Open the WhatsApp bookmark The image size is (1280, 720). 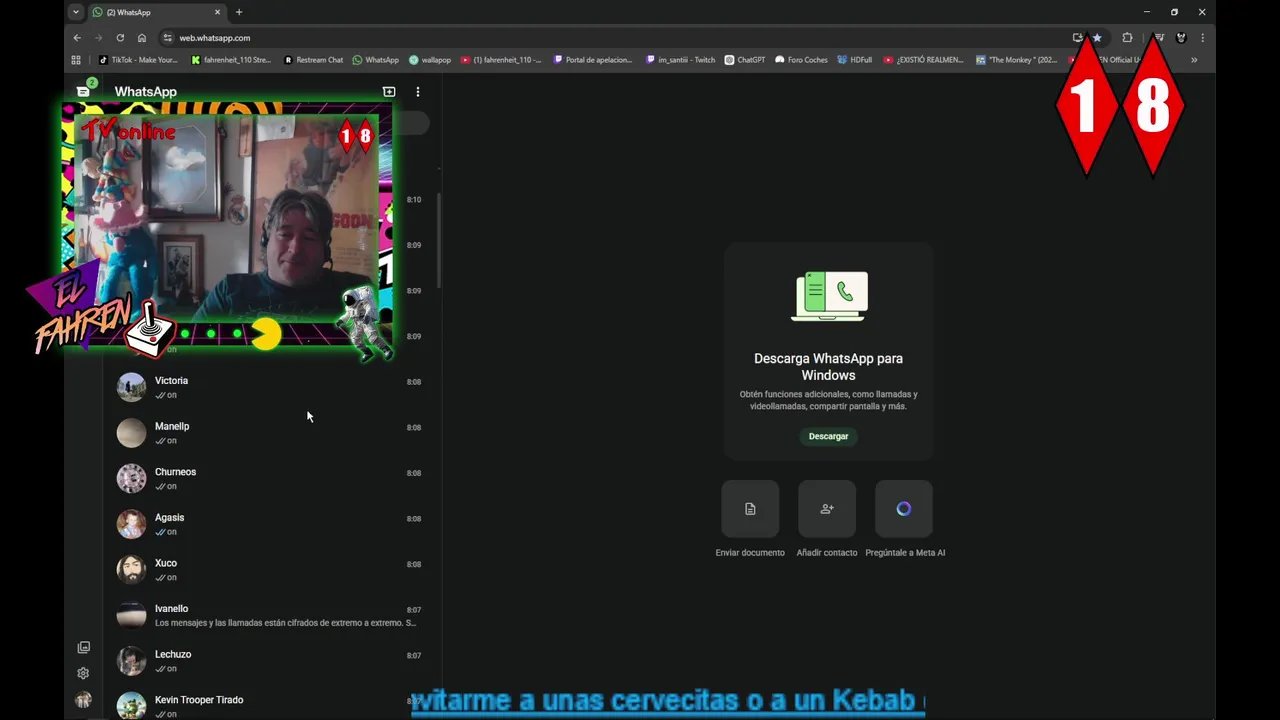point(375,60)
